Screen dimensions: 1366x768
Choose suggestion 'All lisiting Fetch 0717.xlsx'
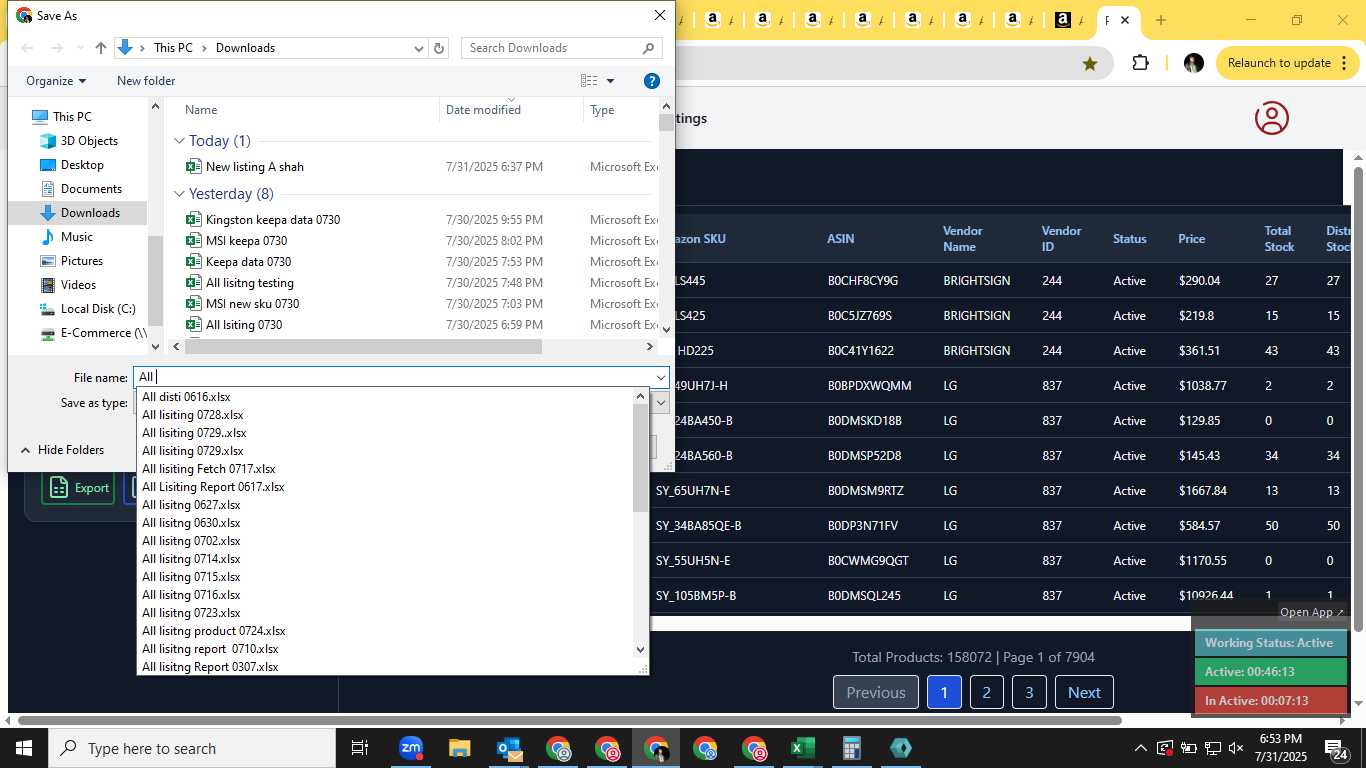click(208, 469)
